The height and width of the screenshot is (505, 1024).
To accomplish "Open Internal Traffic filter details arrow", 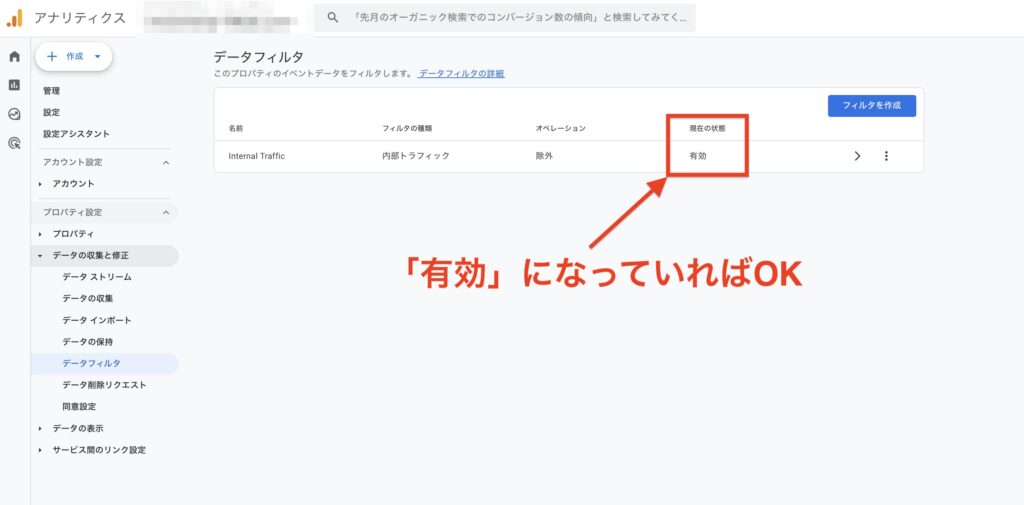I will point(857,156).
